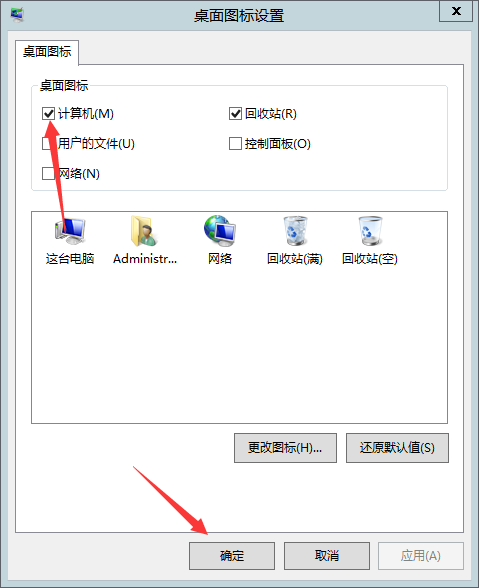479x588 pixels.
Task: Click the 更改图标(H)... button
Action: [285, 448]
